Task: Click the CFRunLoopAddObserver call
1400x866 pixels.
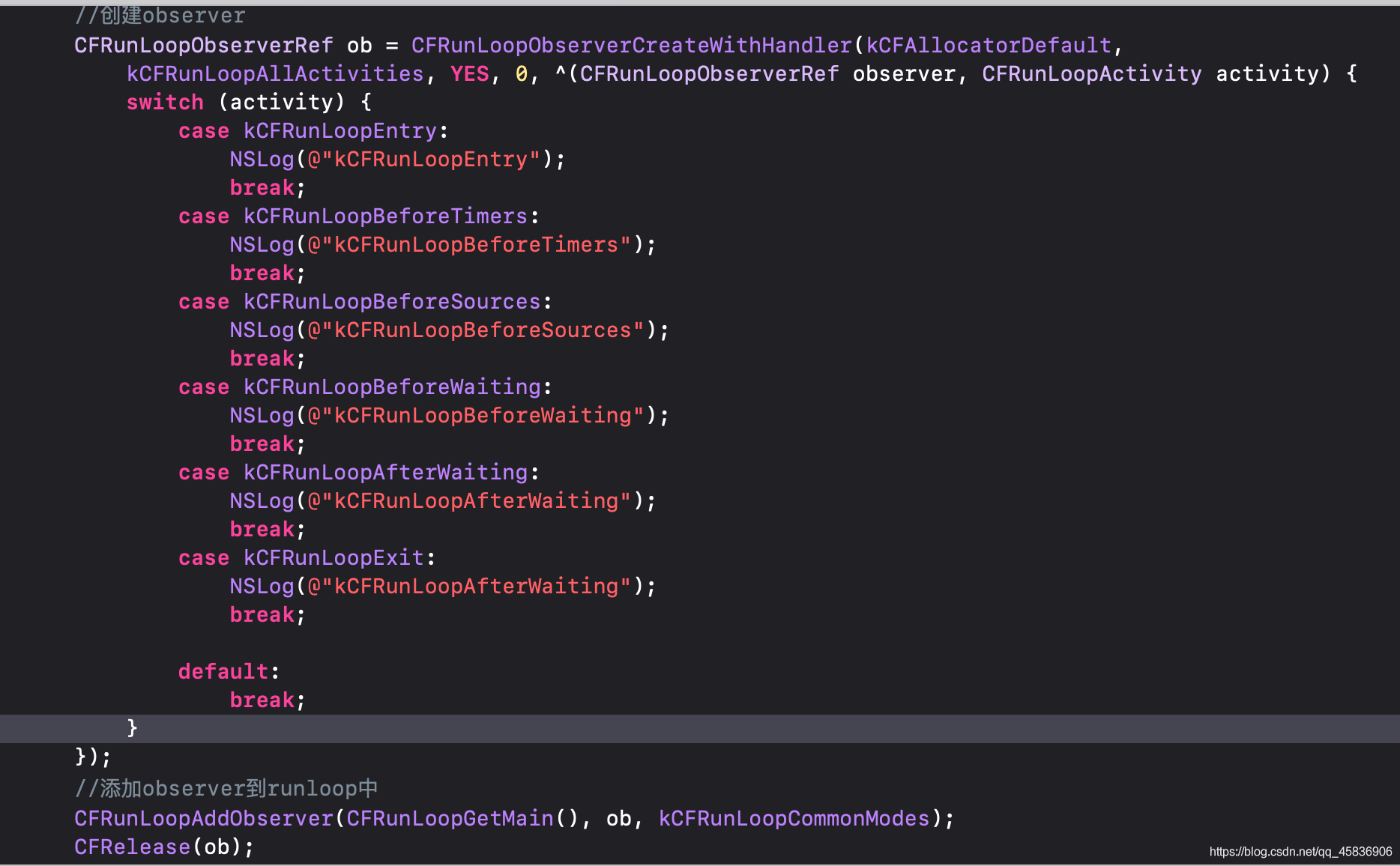Action: pos(204,819)
